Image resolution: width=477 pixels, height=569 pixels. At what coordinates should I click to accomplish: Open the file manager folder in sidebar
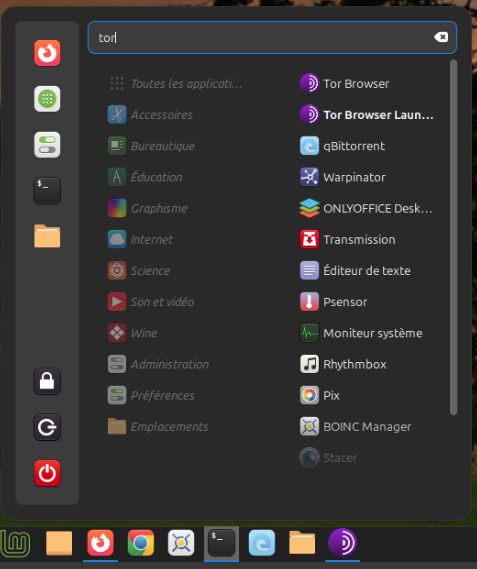[x=47, y=236]
